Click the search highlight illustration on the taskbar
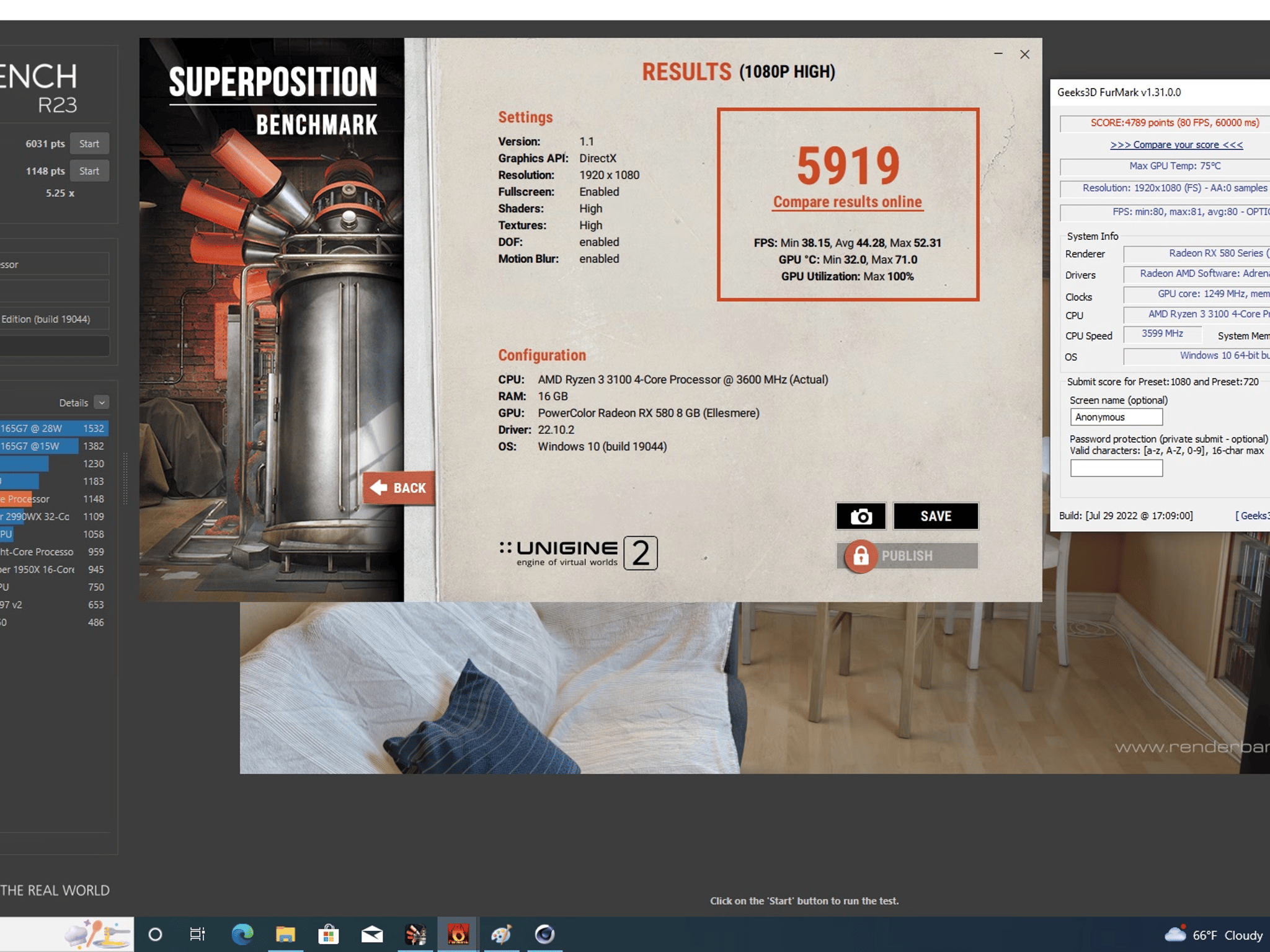The height and width of the screenshot is (952, 1270). pyautogui.click(x=98, y=934)
